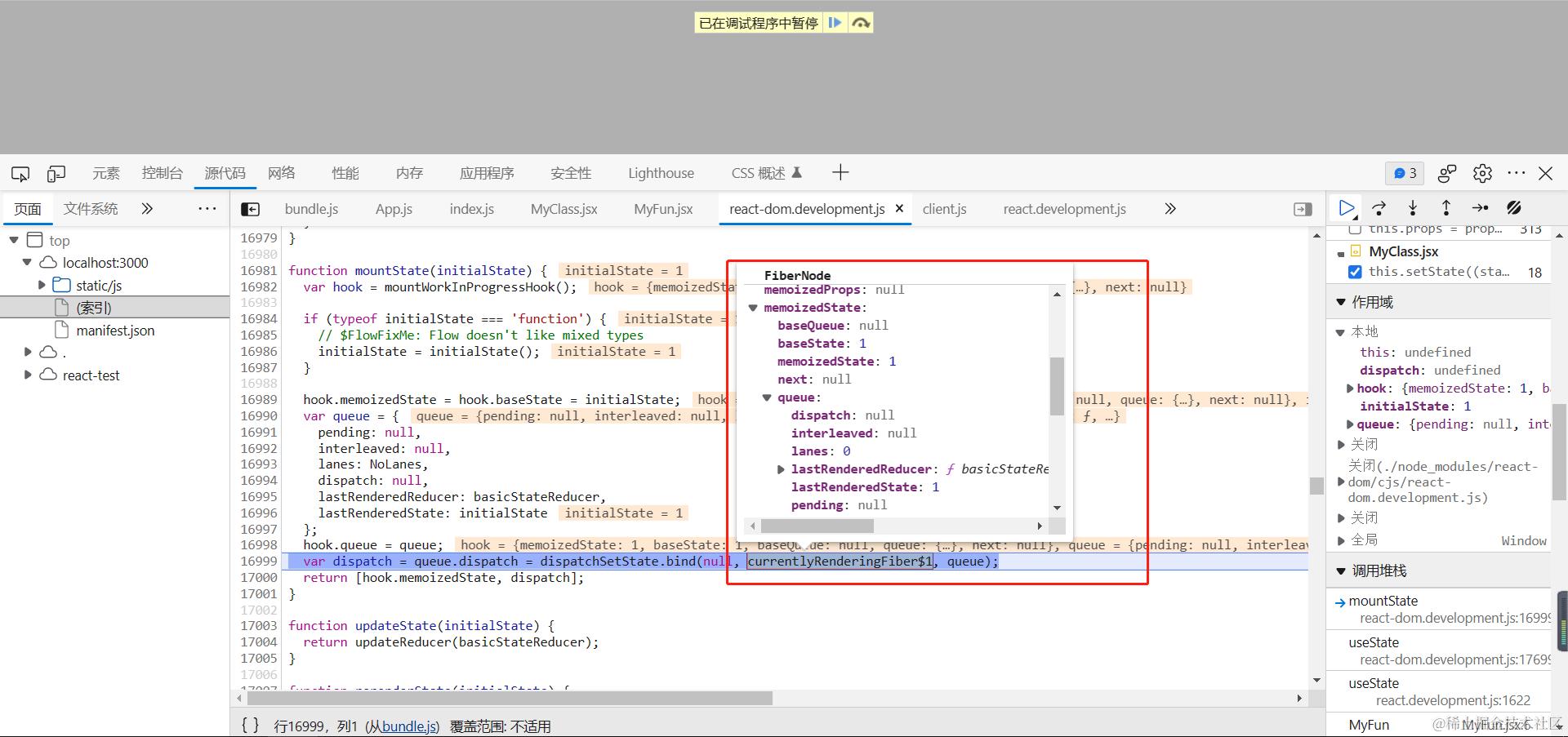Open DevTools settings gear
Screen dimensions: 1568x737
pyautogui.click(x=1482, y=173)
